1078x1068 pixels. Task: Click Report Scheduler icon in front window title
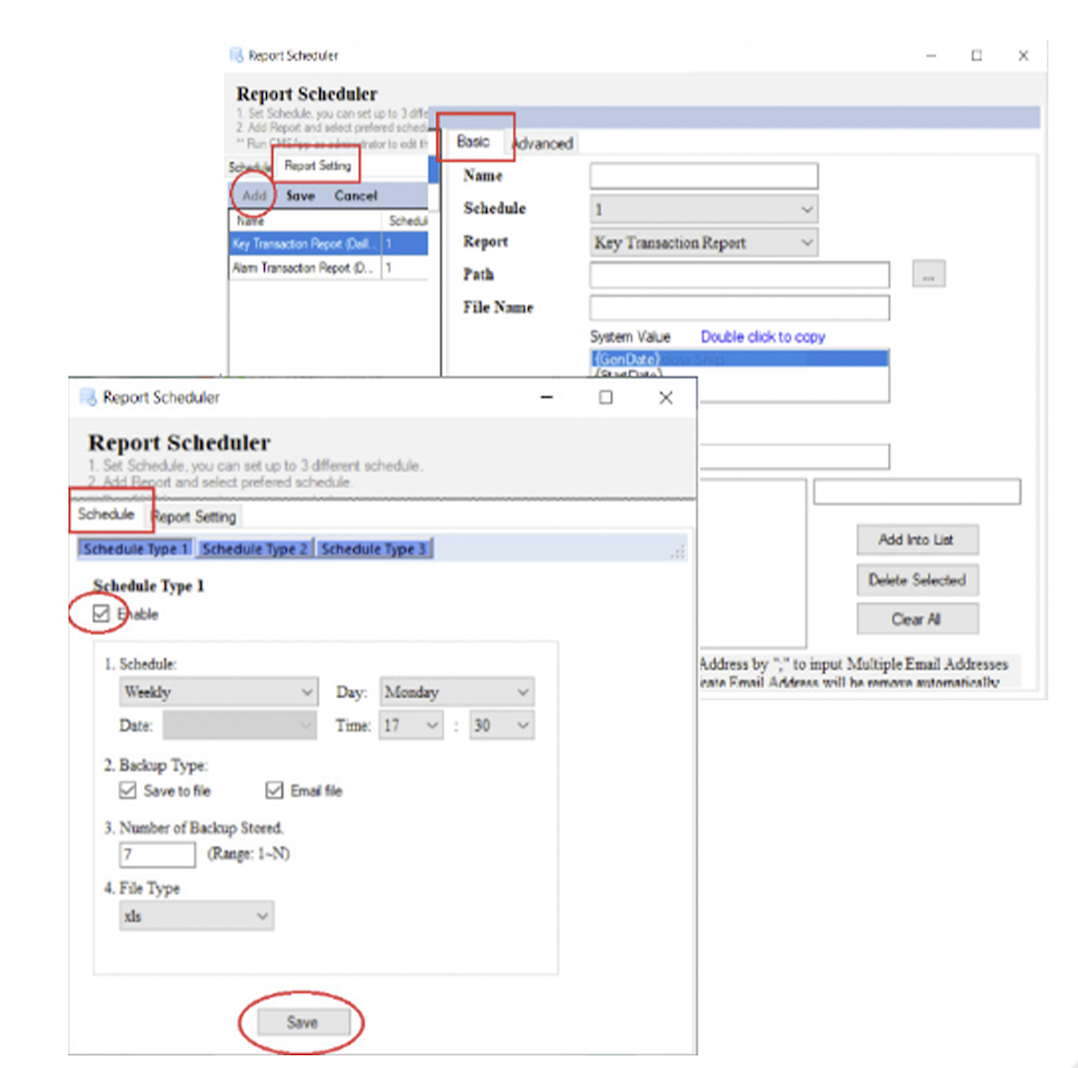87,398
